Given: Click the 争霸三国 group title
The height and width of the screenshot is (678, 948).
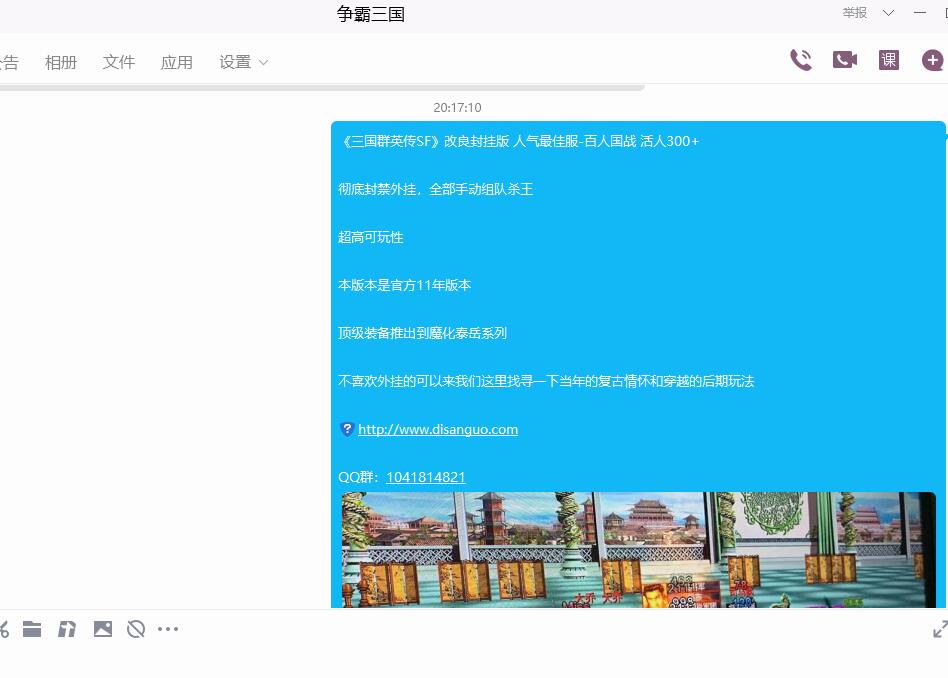Looking at the screenshot, I should pos(371,14).
